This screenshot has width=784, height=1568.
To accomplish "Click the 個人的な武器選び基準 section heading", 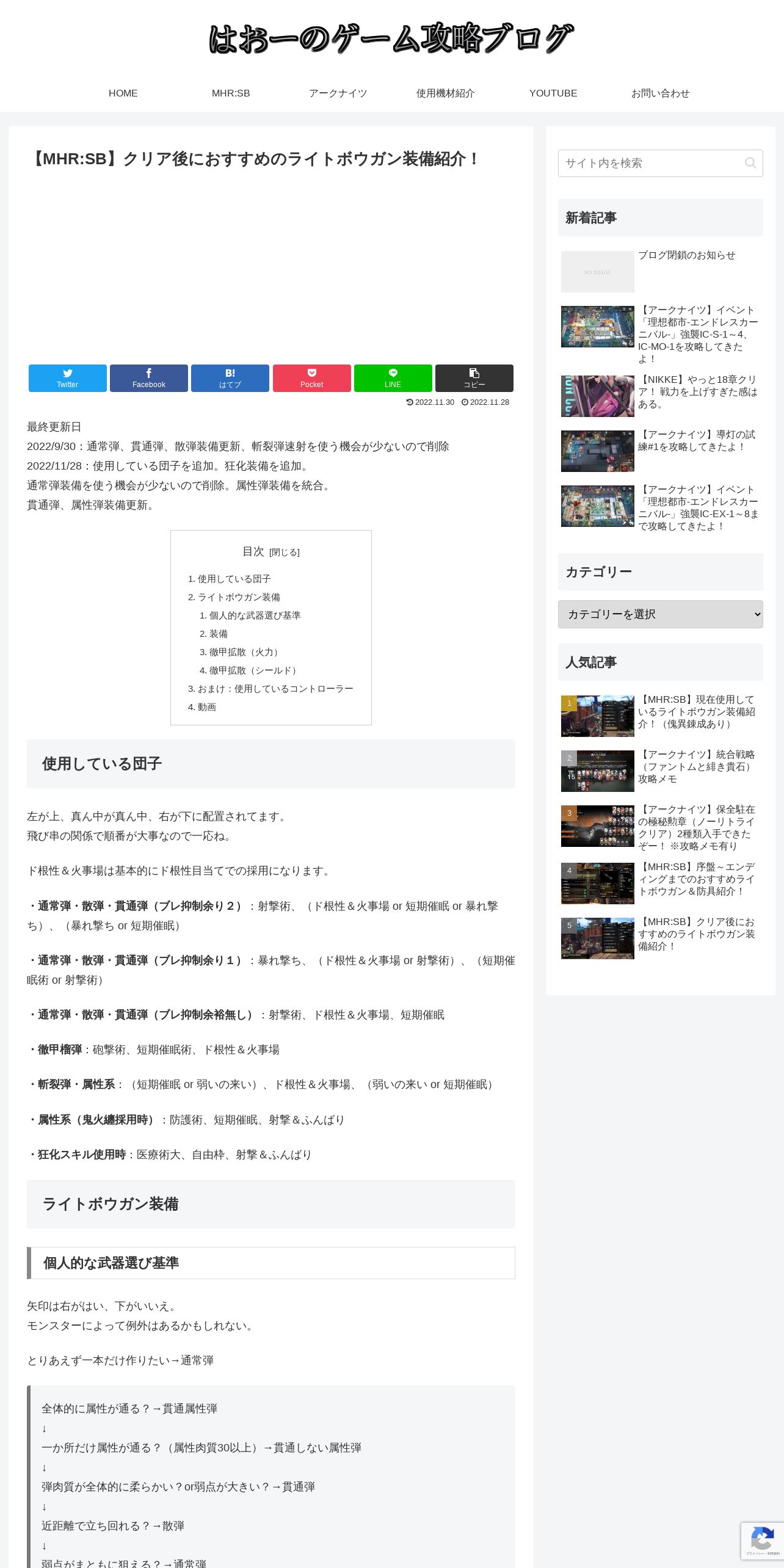I will click(x=271, y=1263).
